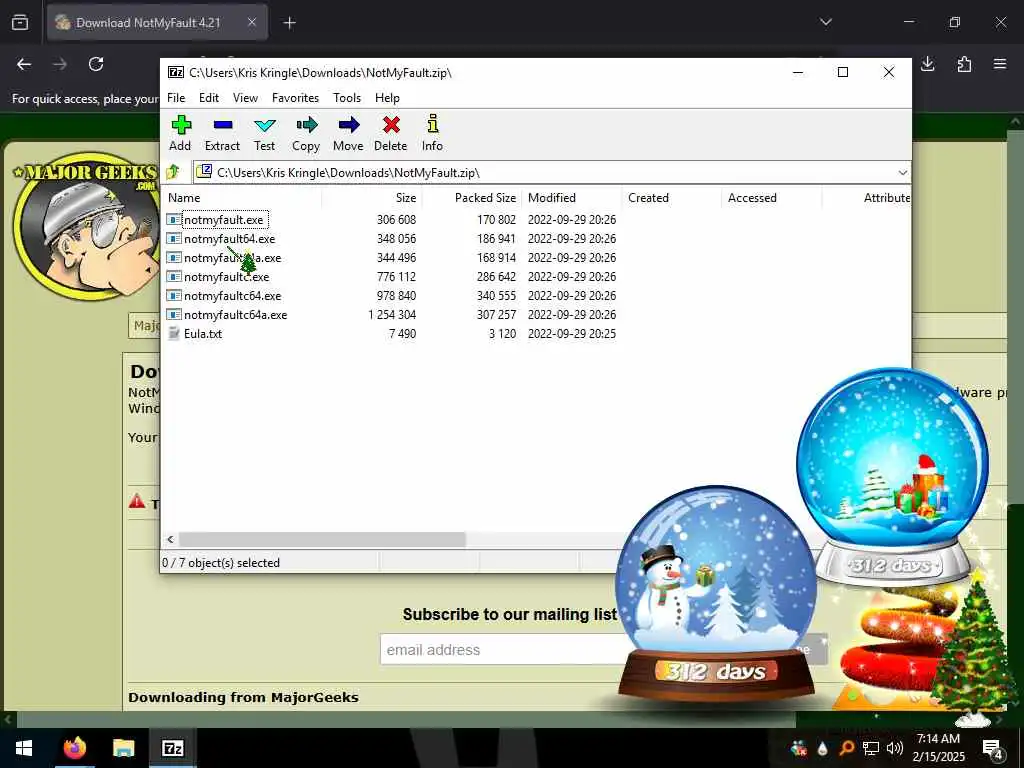The width and height of the screenshot is (1024, 768).
Task: Sort files by Size column header
Action: click(x=371, y=198)
